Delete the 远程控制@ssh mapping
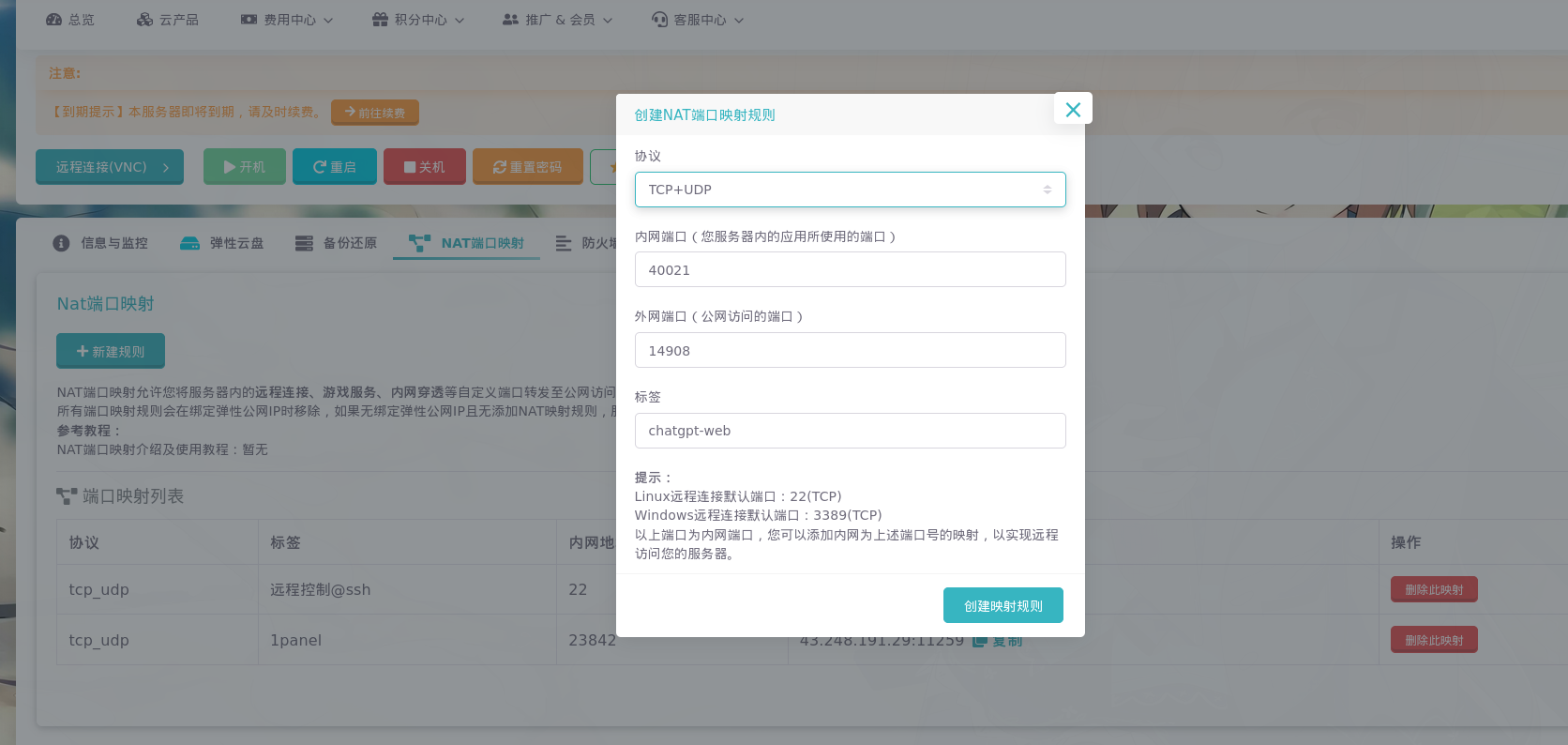Viewport: 1568px width, 745px height. click(x=1434, y=589)
